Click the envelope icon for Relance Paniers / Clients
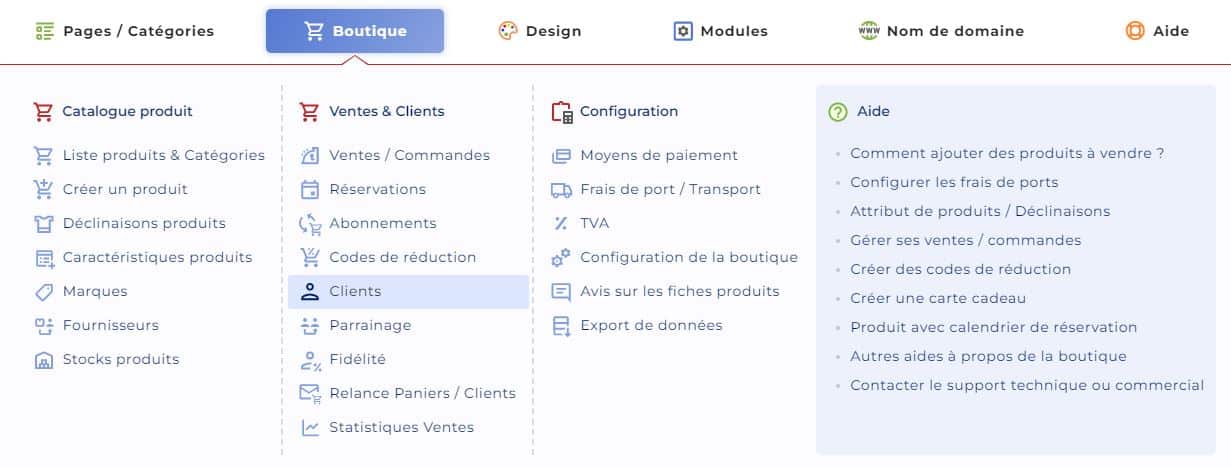1231x468 pixels. pyautogui.click(x=310, y=393)
